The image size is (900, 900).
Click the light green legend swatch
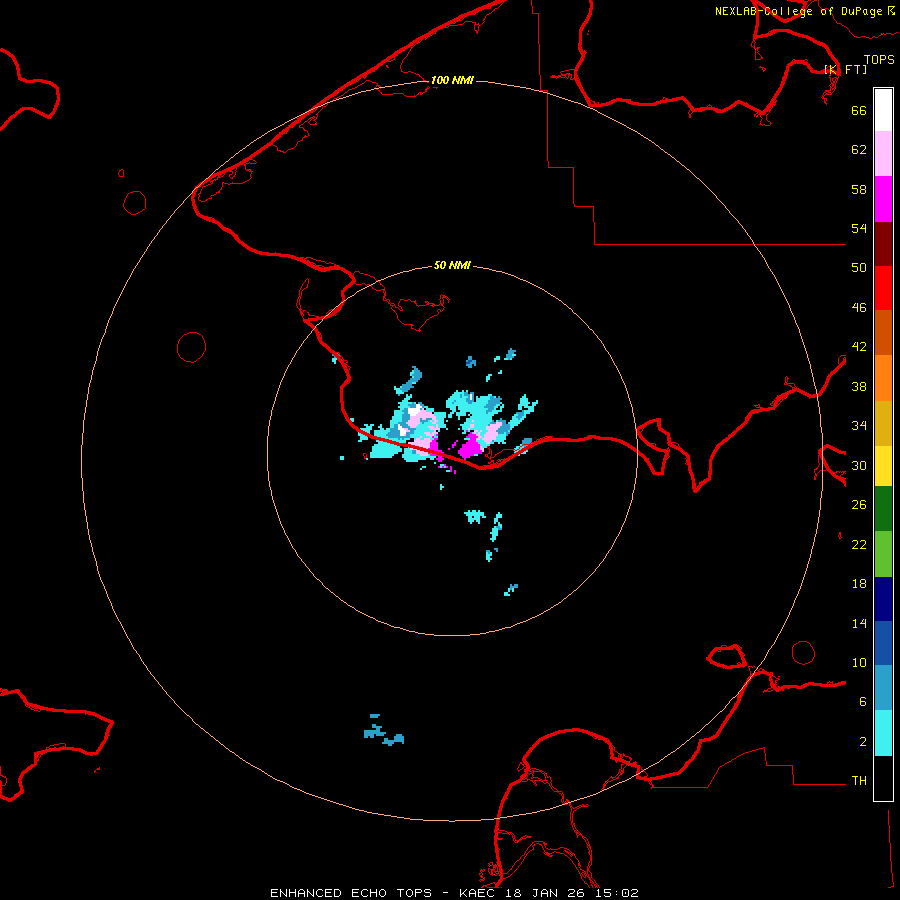tap(883, 554)
